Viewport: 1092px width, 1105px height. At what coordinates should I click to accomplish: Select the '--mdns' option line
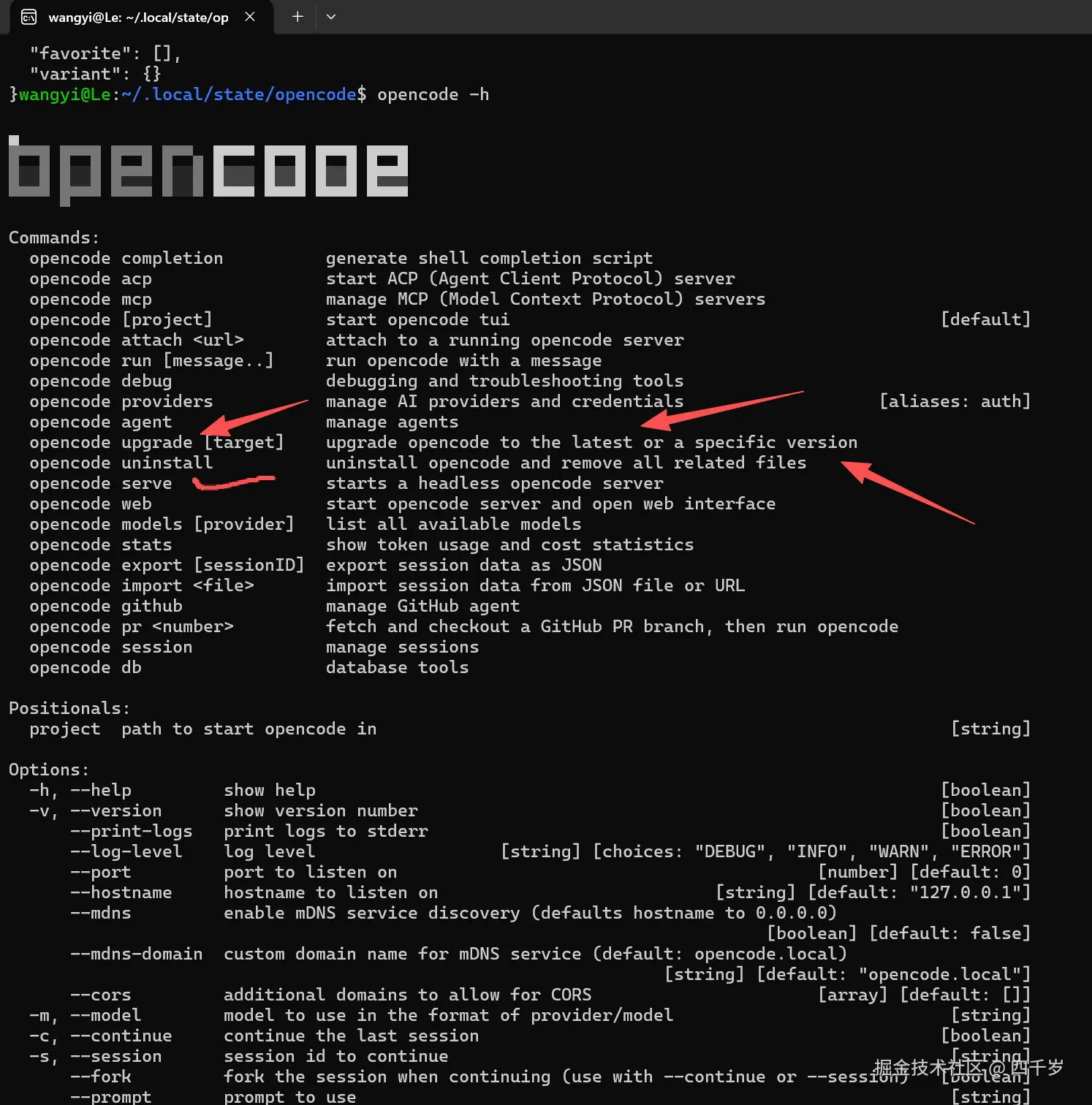[x=102, y=913]
